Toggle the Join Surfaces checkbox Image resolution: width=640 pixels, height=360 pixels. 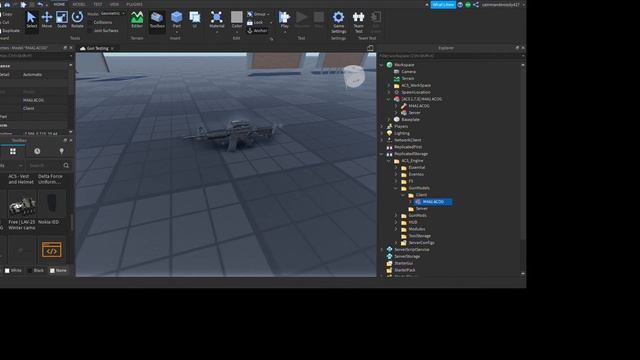click(x=91, y=31)
